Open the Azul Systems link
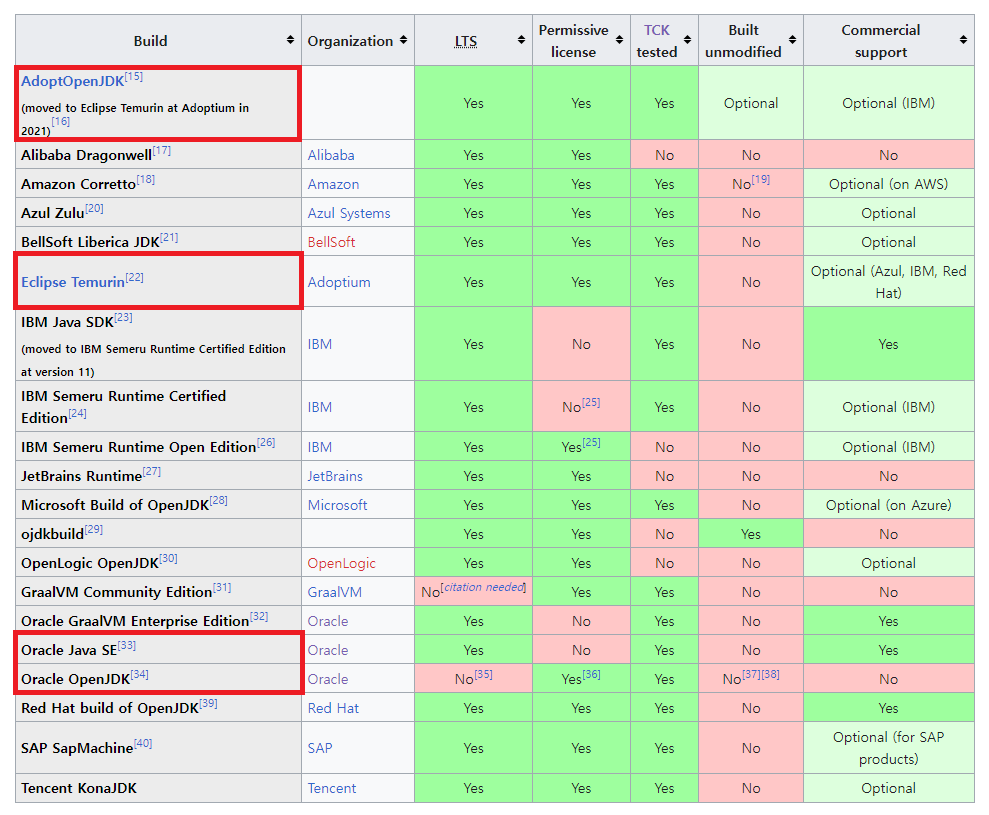 (x=349, y=213)
